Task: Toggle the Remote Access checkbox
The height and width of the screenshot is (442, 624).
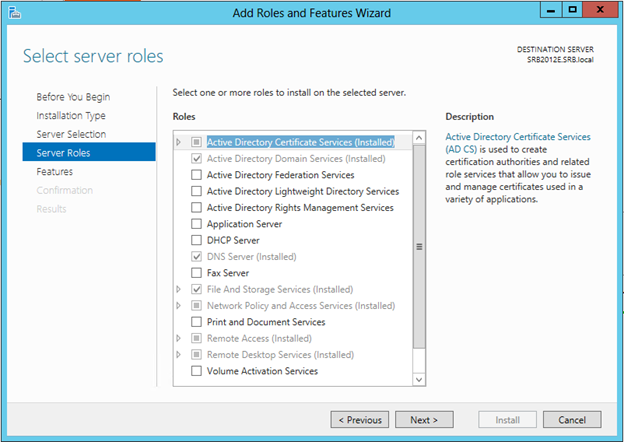Action: click(x=196, y=338)
